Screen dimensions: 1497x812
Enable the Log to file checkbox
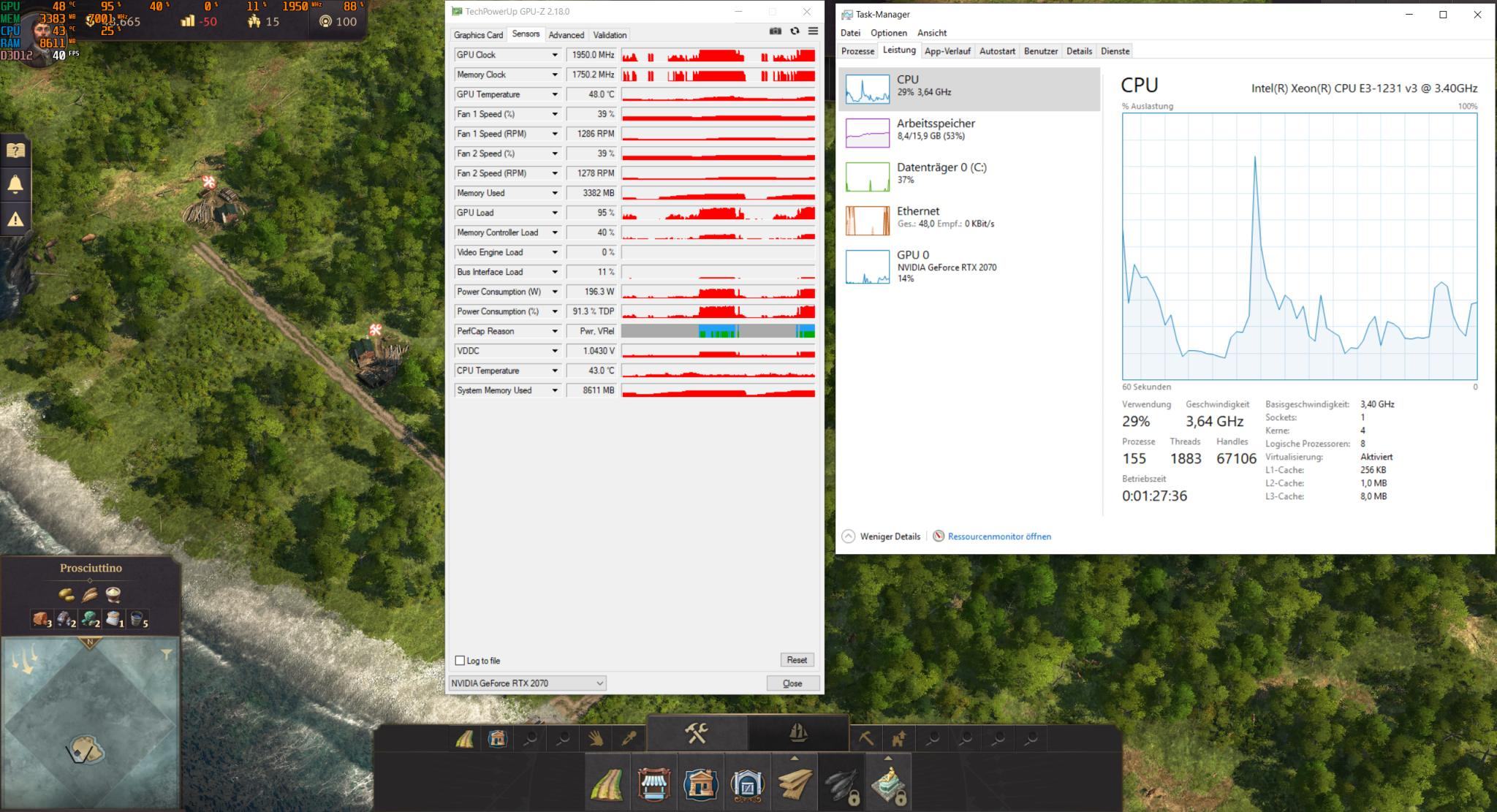(460, 661)
